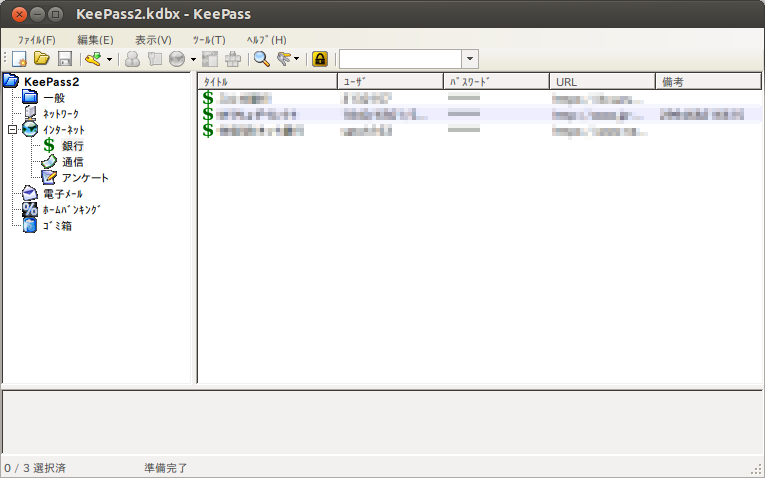Click the empty entry details pane

coord(382,422)
